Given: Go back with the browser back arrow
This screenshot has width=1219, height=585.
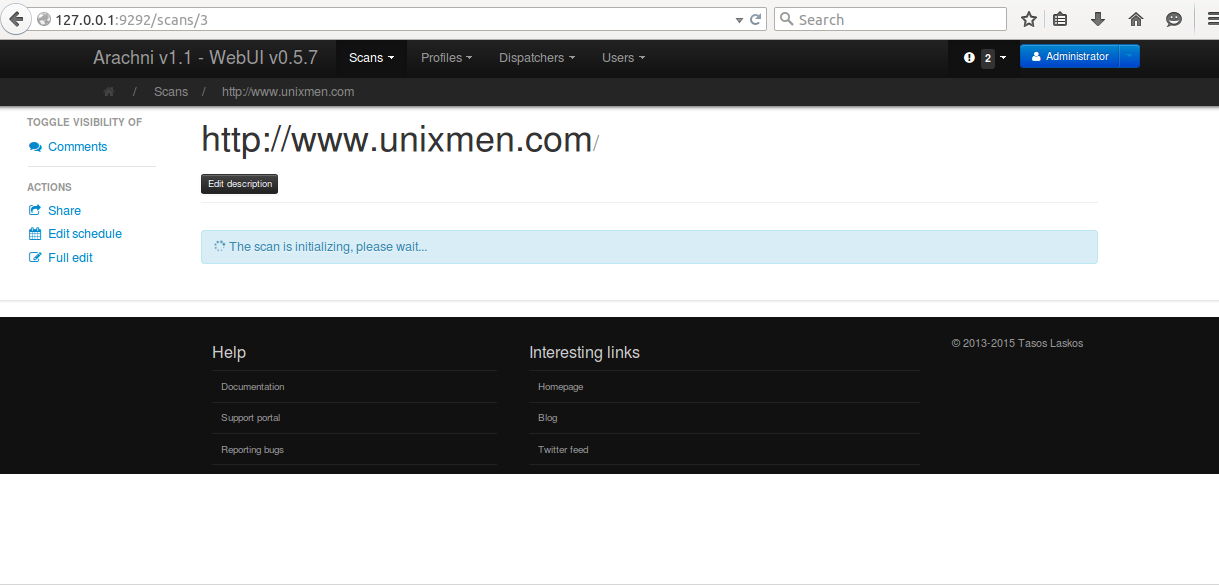Looking at the screenshot, I should (x=16, y=19).
